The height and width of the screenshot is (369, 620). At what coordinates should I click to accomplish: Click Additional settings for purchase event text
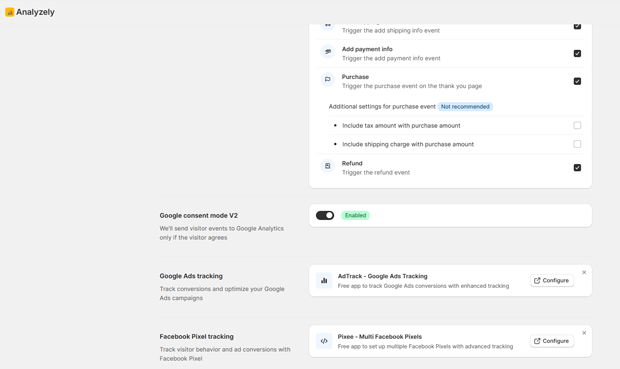pos(382,107)
